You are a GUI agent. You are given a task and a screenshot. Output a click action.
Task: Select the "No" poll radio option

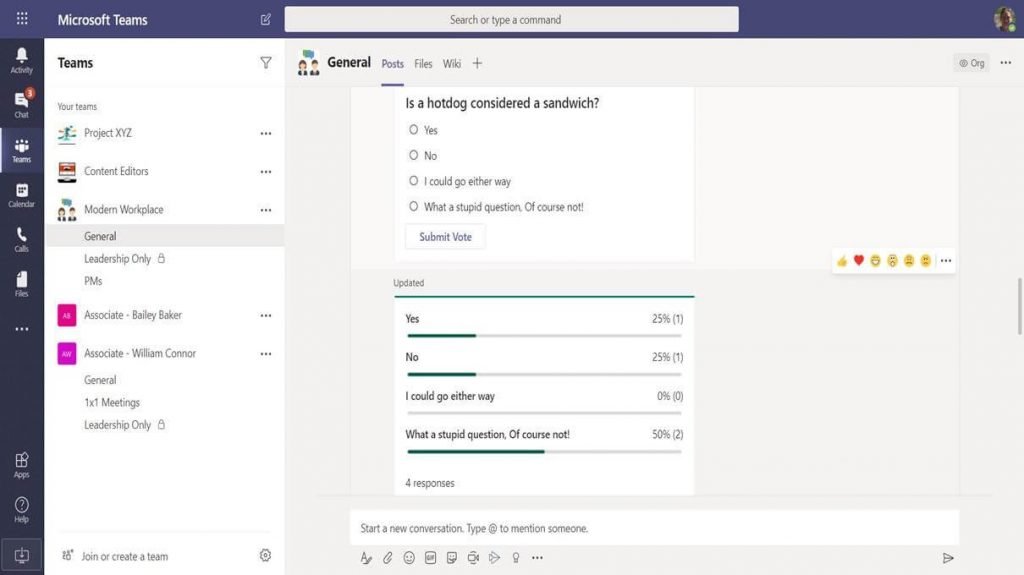coord(413,155)
